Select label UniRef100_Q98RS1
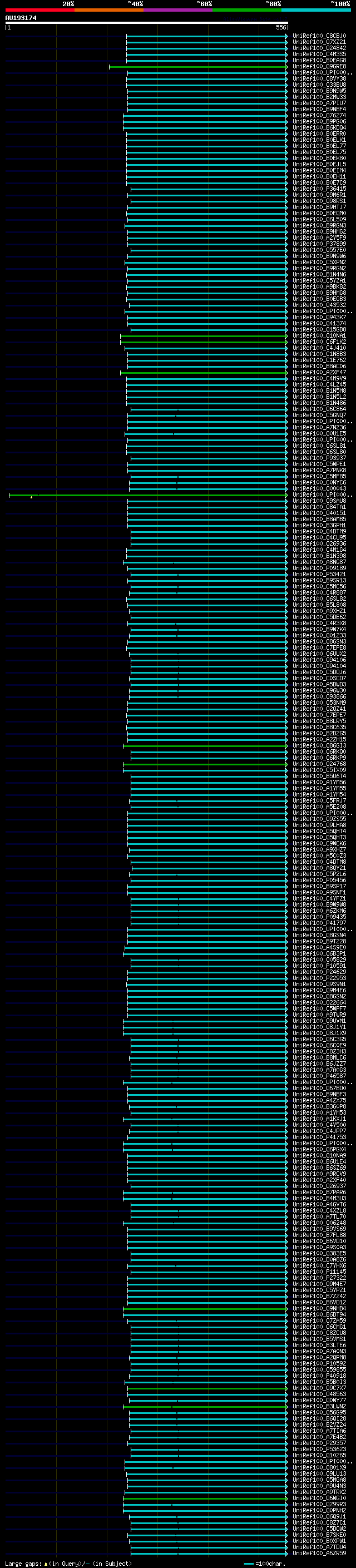This screenshot has height=1568, width=356. click(x=319, y=201)
